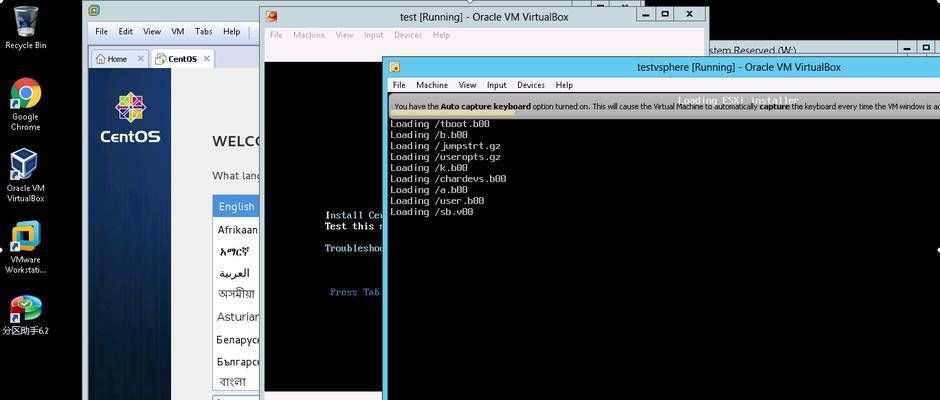
Task: Open the Tabs menu in VMware Workstation
Action: (x=203, y=31)
